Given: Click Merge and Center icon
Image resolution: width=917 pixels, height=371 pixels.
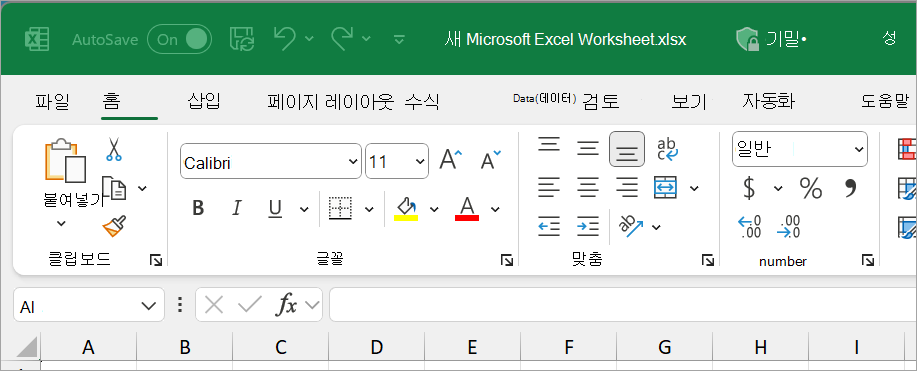Looking at the screenshot, I should point(666,187).
